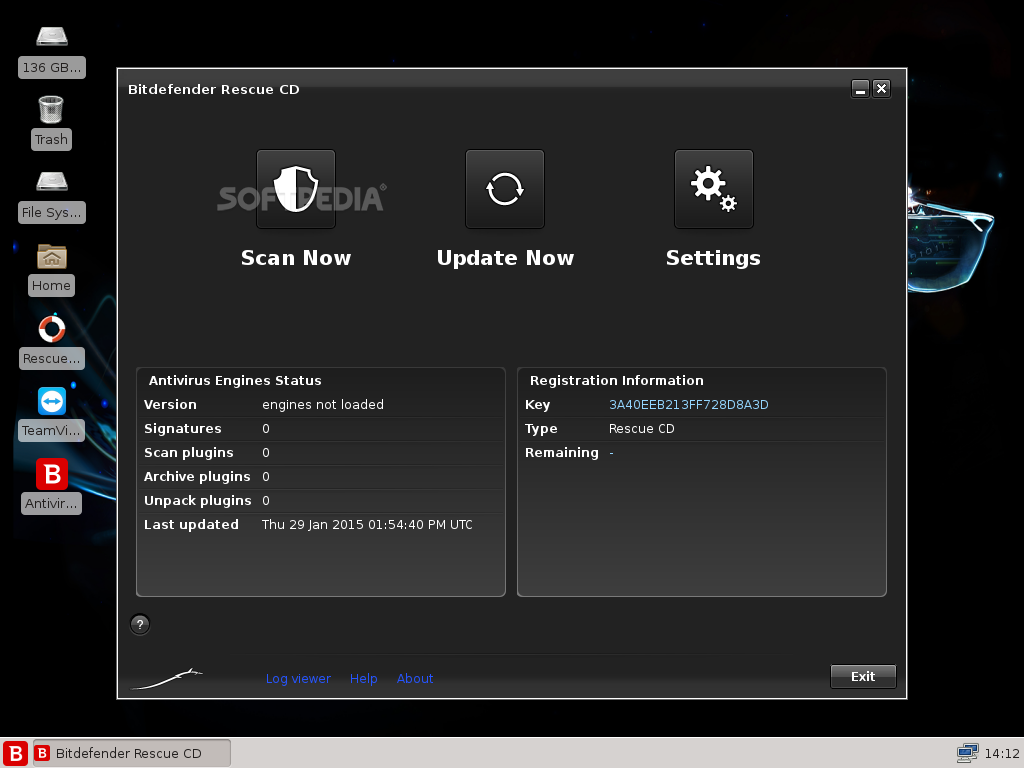This screenshot has width=1024, height=768.
Task: Click the Settings label text
Action: pos(713,258)
